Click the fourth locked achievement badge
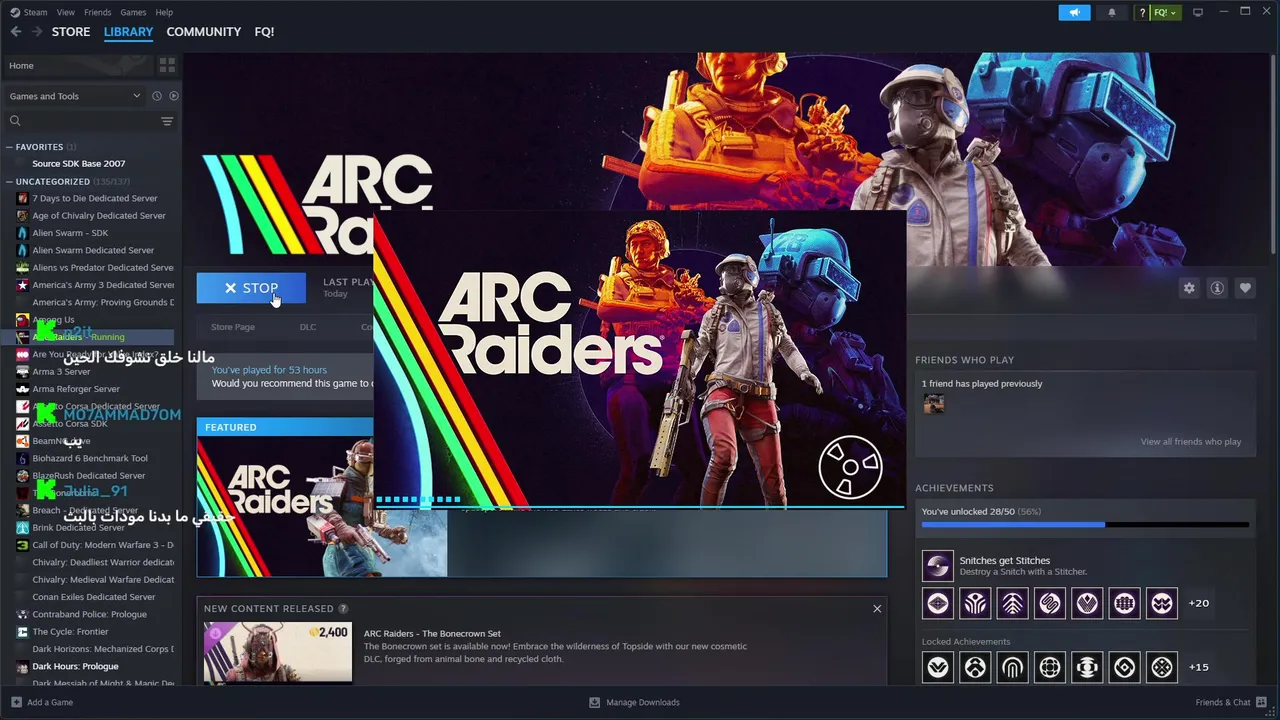 click(x=1050, y=667)
